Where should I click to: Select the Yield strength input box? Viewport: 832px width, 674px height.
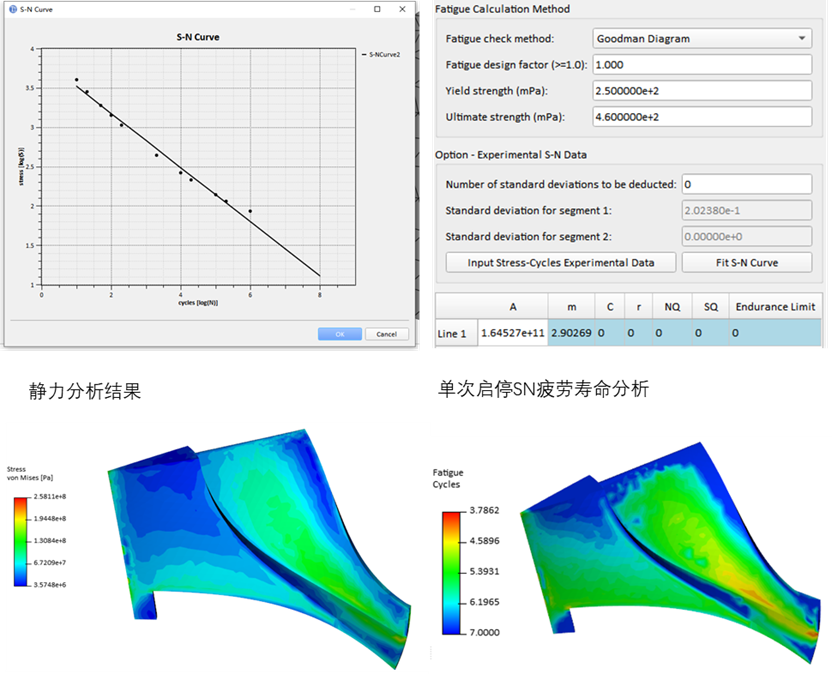coord(701,91)
